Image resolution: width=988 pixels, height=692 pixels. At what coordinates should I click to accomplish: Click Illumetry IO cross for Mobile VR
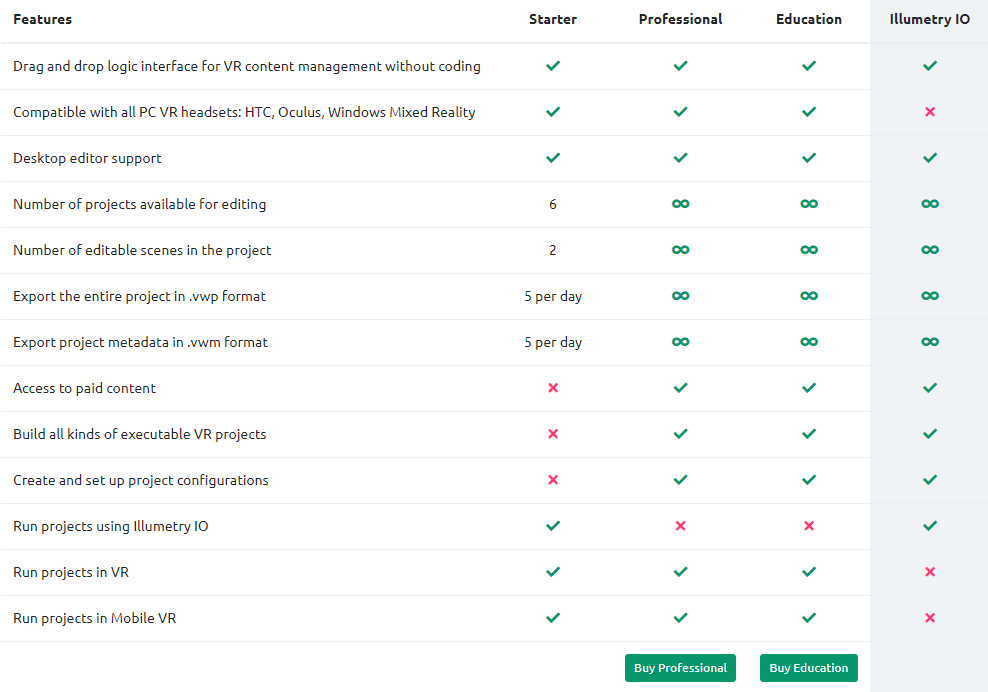tap(930, 618)
